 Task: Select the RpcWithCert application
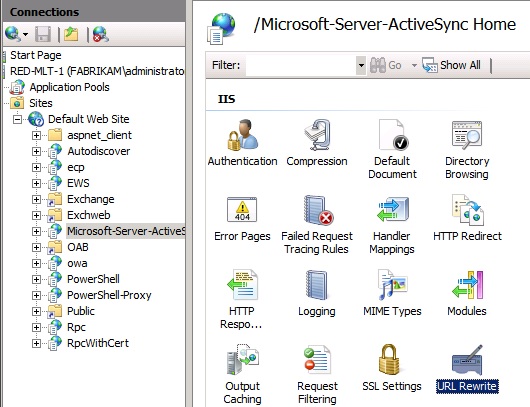[x=98, y=343]
